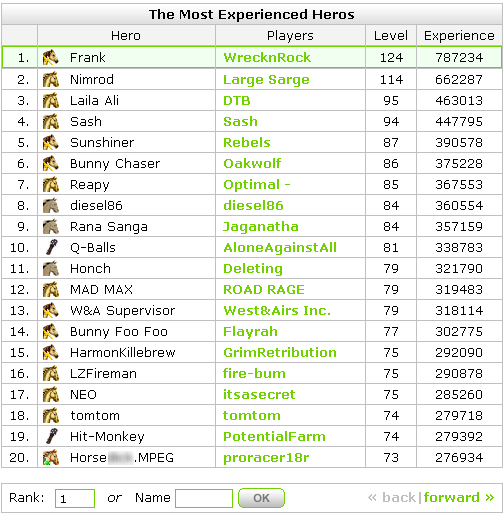Open West&Airs Inc. player link

pos(277,311)
